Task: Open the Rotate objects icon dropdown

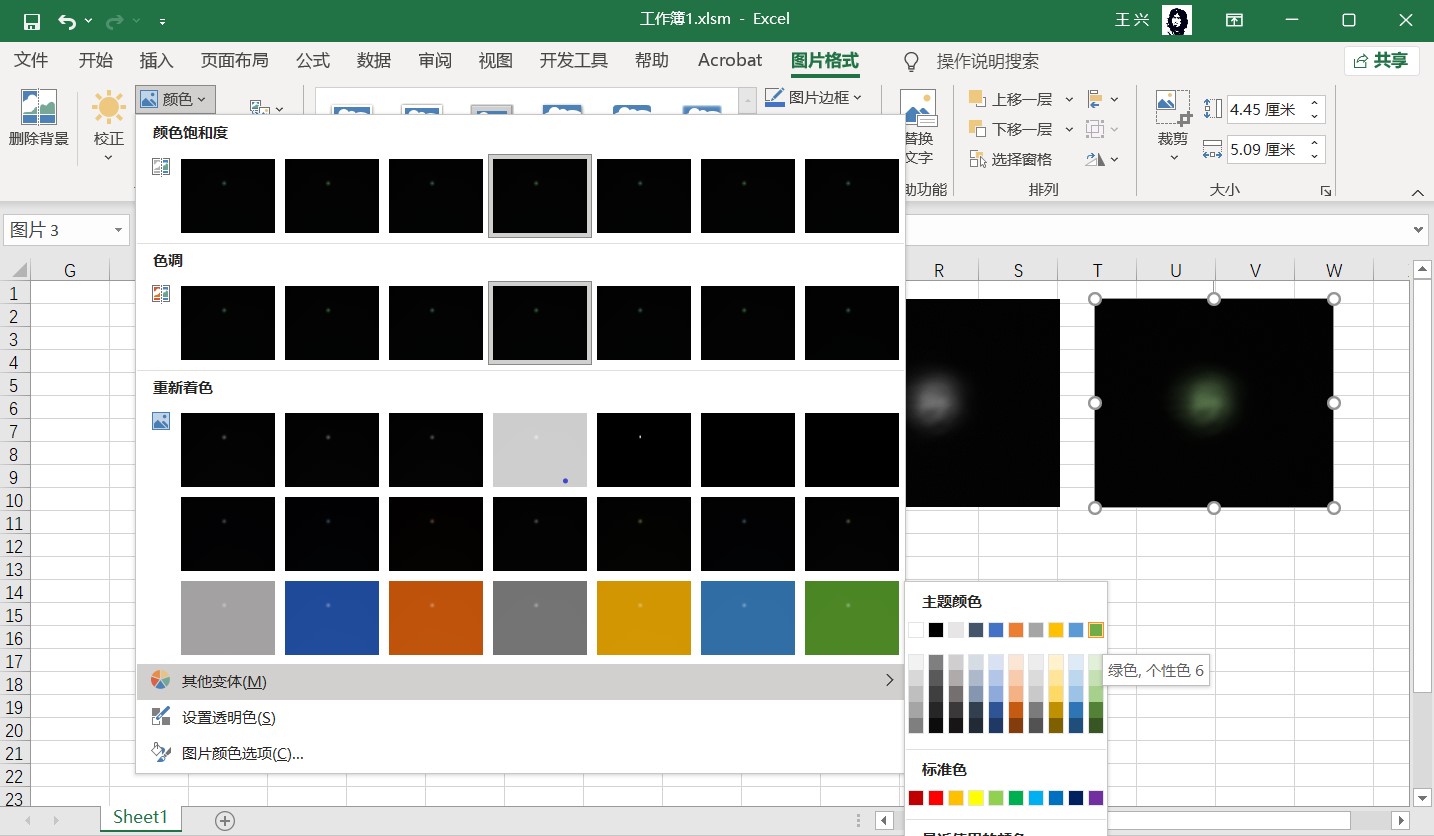Action: point(1103,159)
